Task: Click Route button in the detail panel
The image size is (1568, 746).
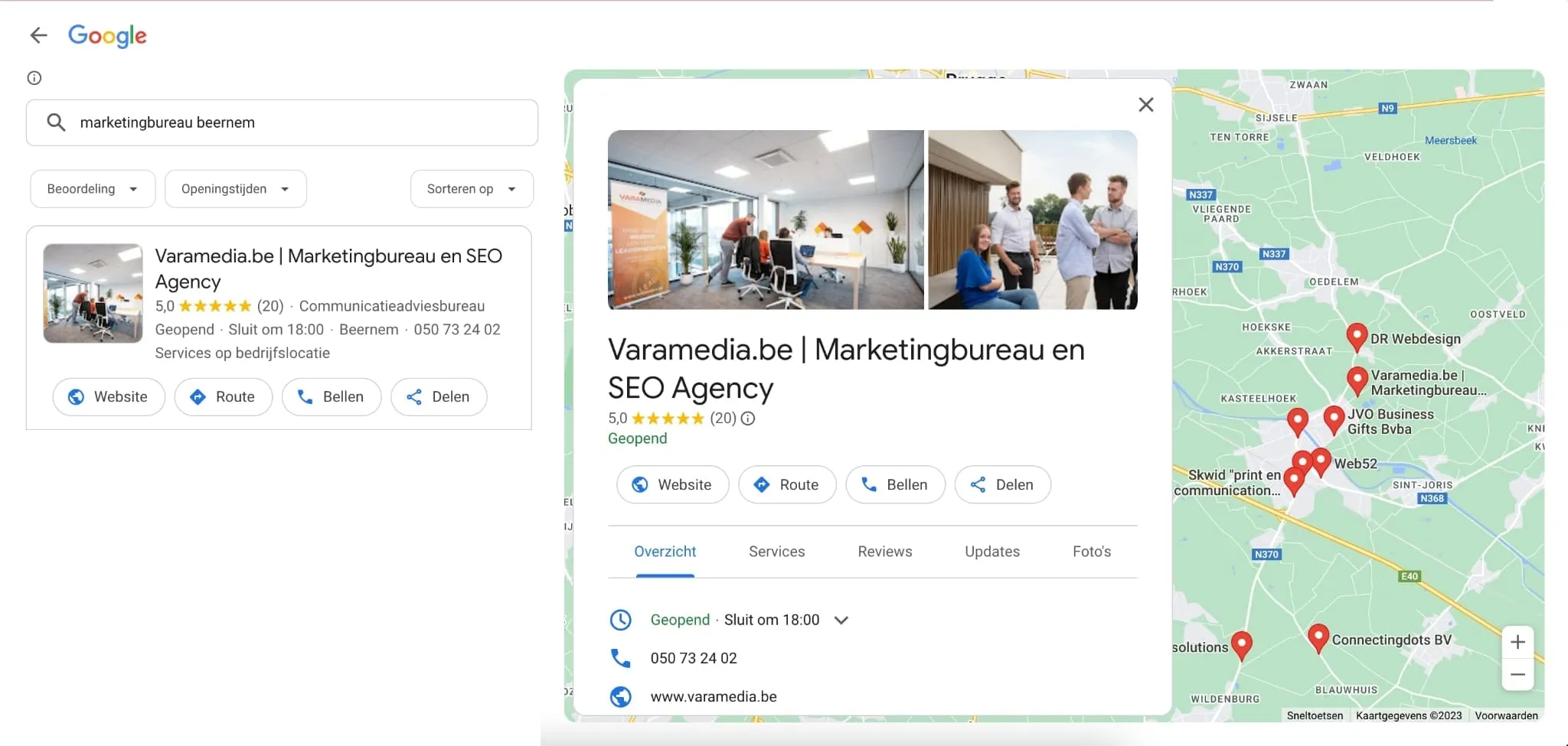Action: point(787,485)
